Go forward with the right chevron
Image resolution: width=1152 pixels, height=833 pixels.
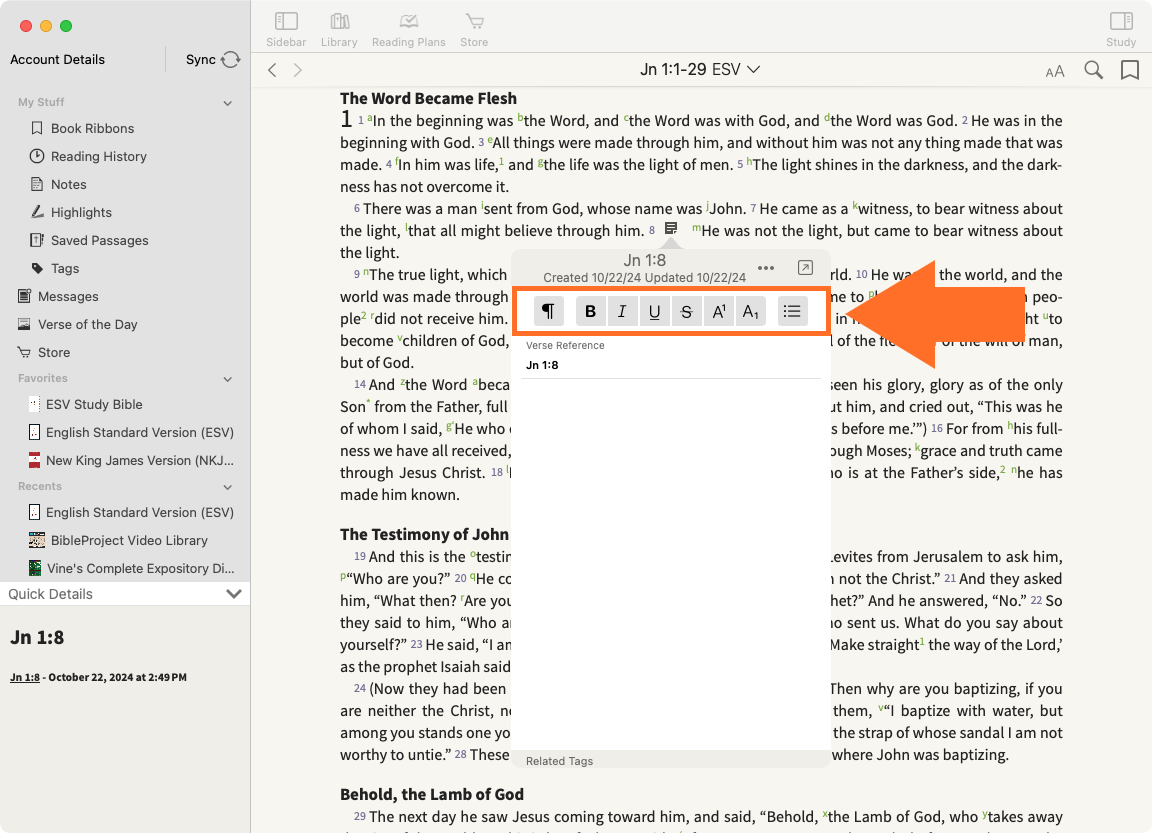click(x=298, y=70)
